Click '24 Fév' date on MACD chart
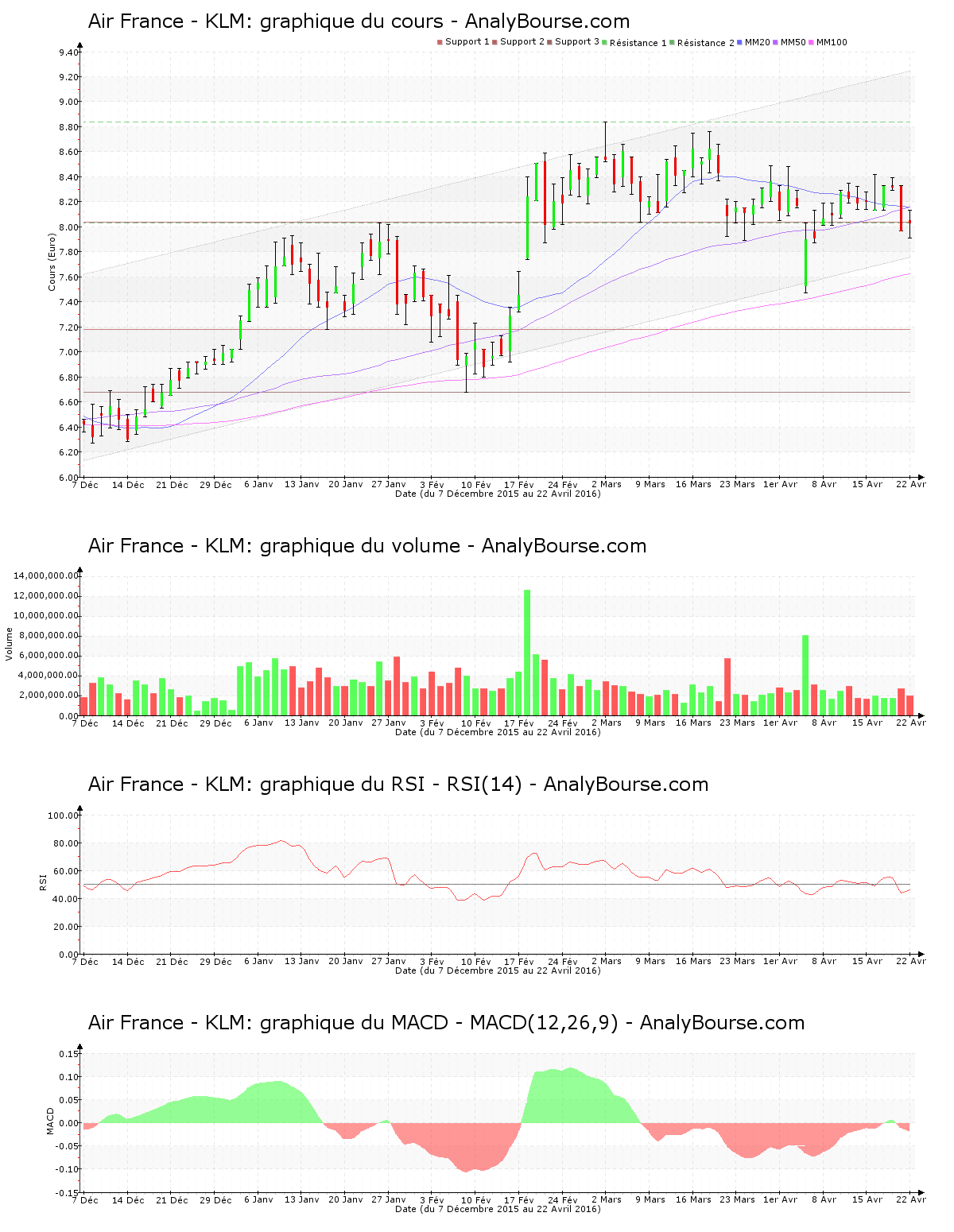The width and height of the screenshot is (954, 1232). 563,1200
